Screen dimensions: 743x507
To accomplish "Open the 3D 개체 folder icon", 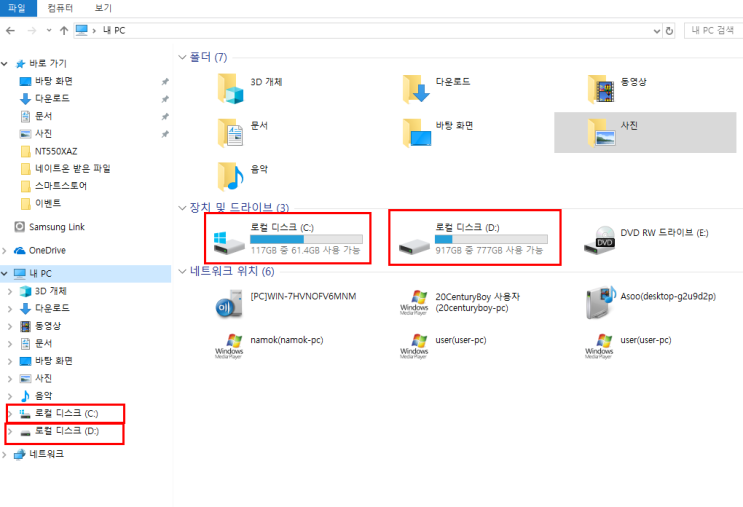I will pyautogui.click(x=230, y=89).
